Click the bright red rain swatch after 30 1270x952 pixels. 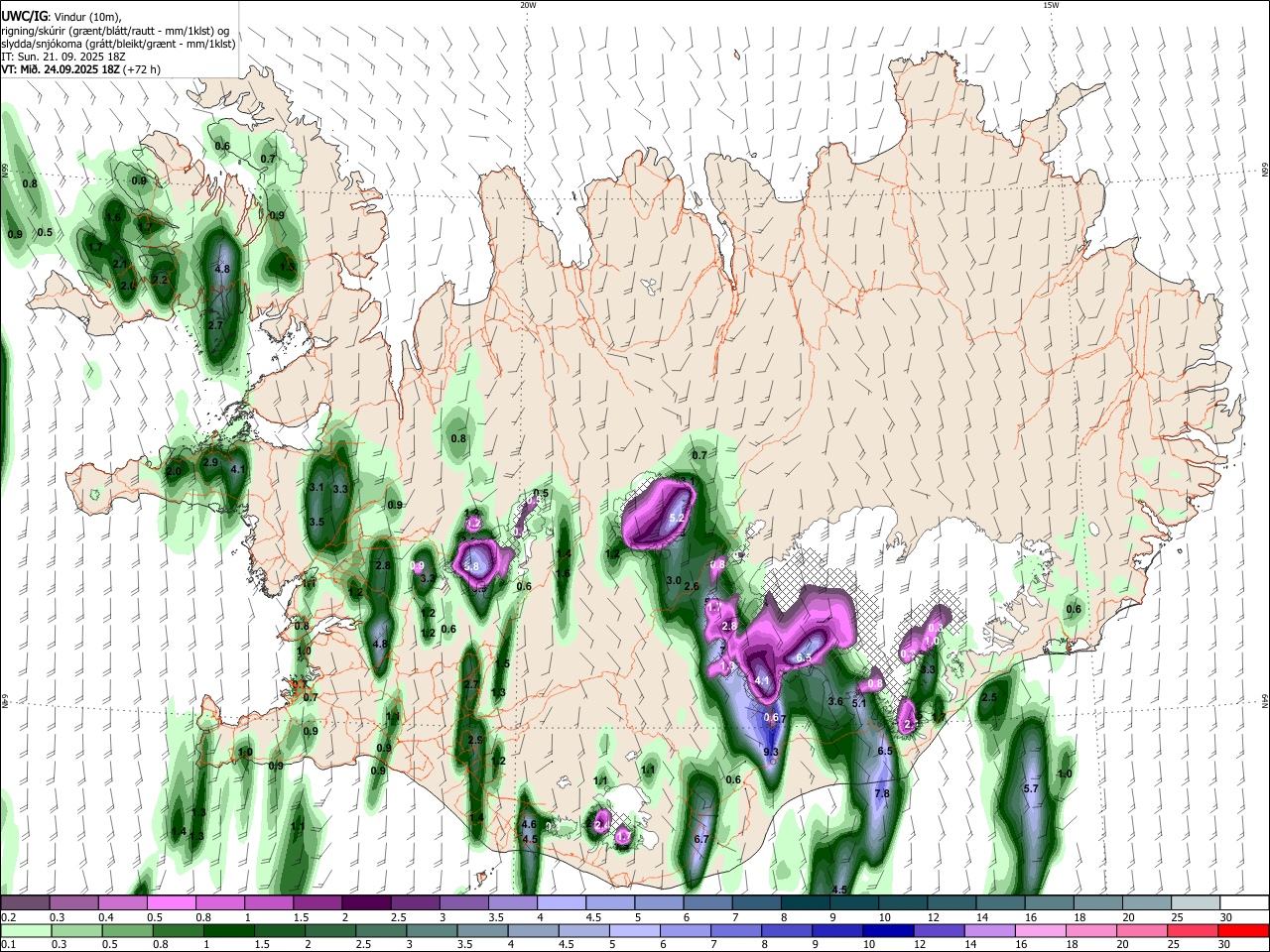point(1242,930)
